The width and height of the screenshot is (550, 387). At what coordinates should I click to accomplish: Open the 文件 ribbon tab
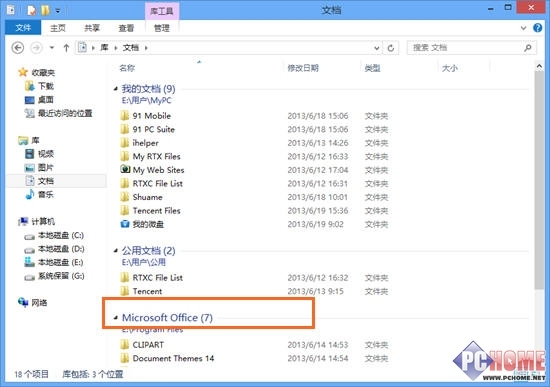[23, 28]
